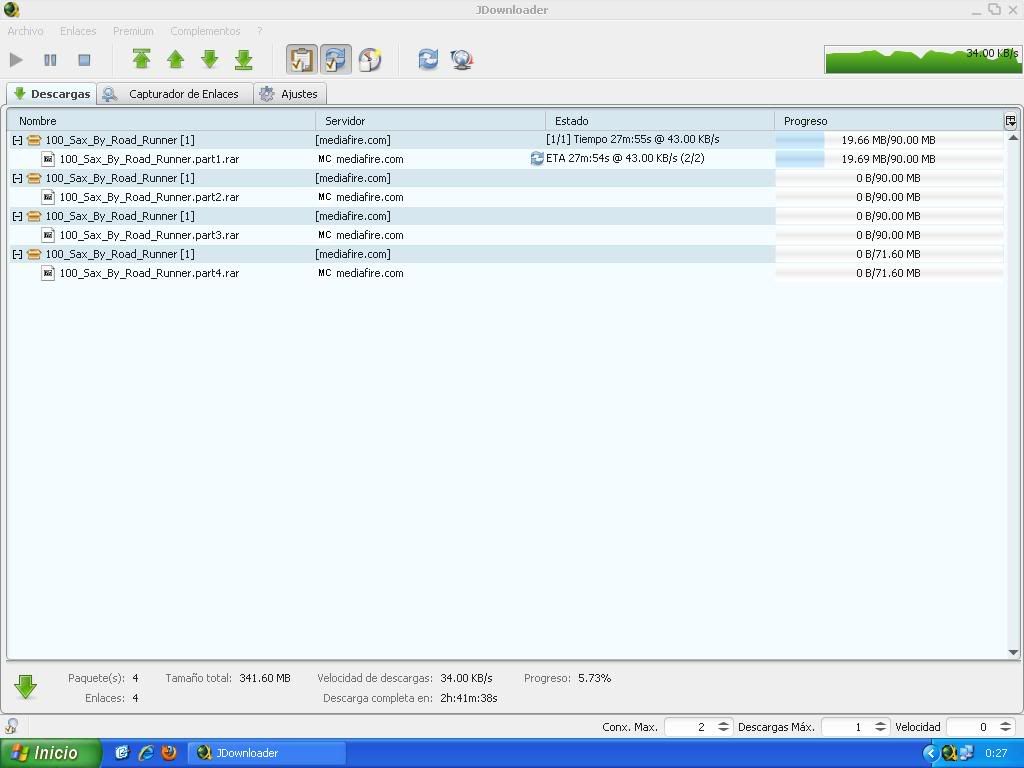Click the 19.69 MB/90.00 MB progress bar

click(889, 159)
